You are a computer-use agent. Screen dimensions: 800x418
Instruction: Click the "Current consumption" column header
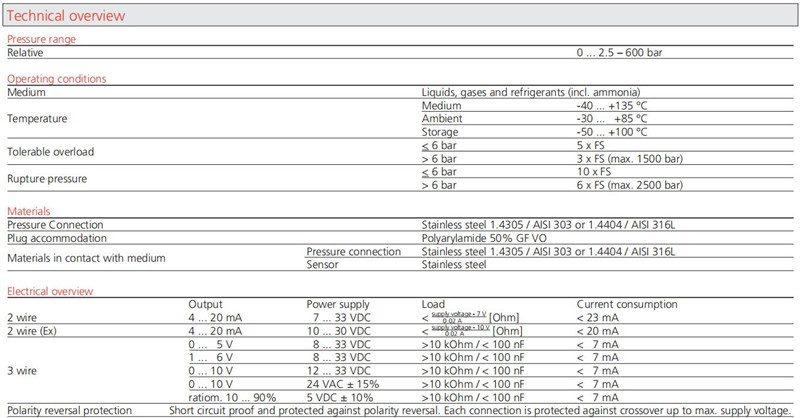click(629, 303)
